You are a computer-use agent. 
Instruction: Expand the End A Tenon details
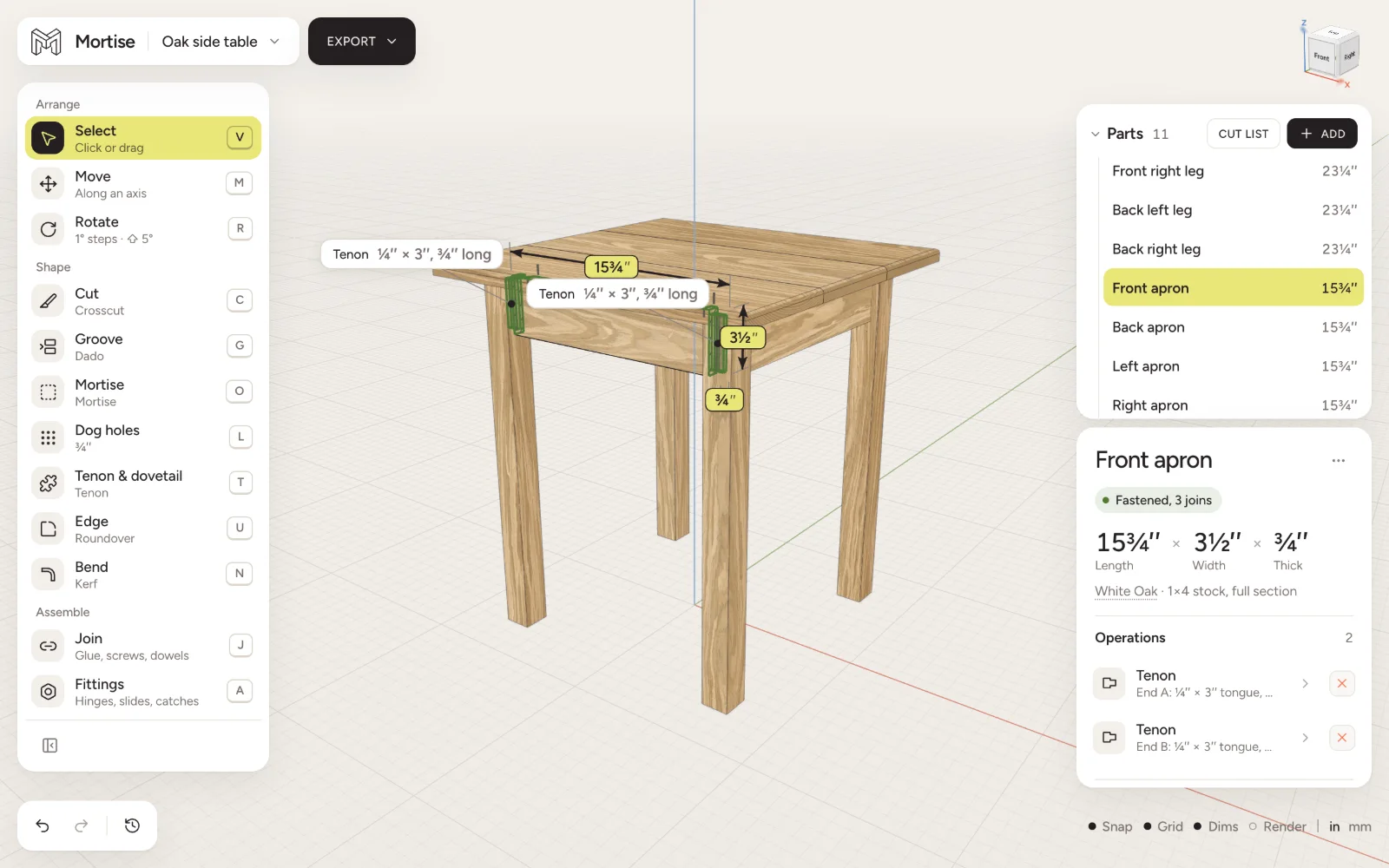pos(1305,684)
